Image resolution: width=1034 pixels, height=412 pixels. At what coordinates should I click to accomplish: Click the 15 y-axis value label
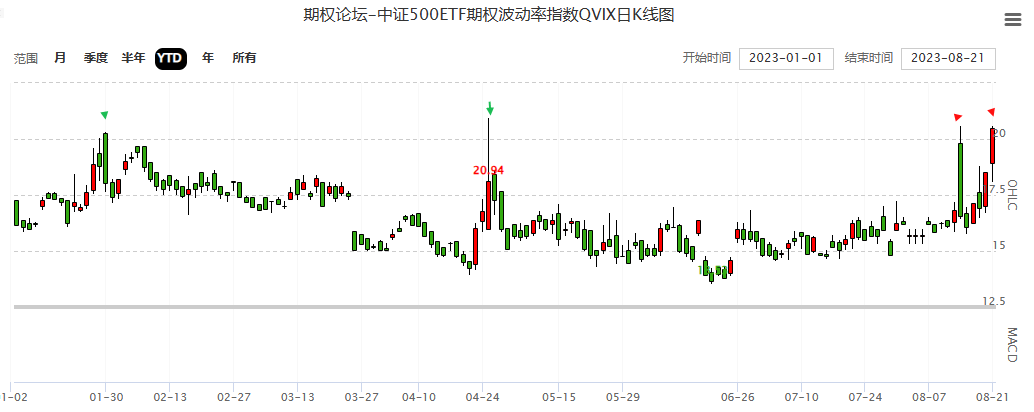[999, 245]
